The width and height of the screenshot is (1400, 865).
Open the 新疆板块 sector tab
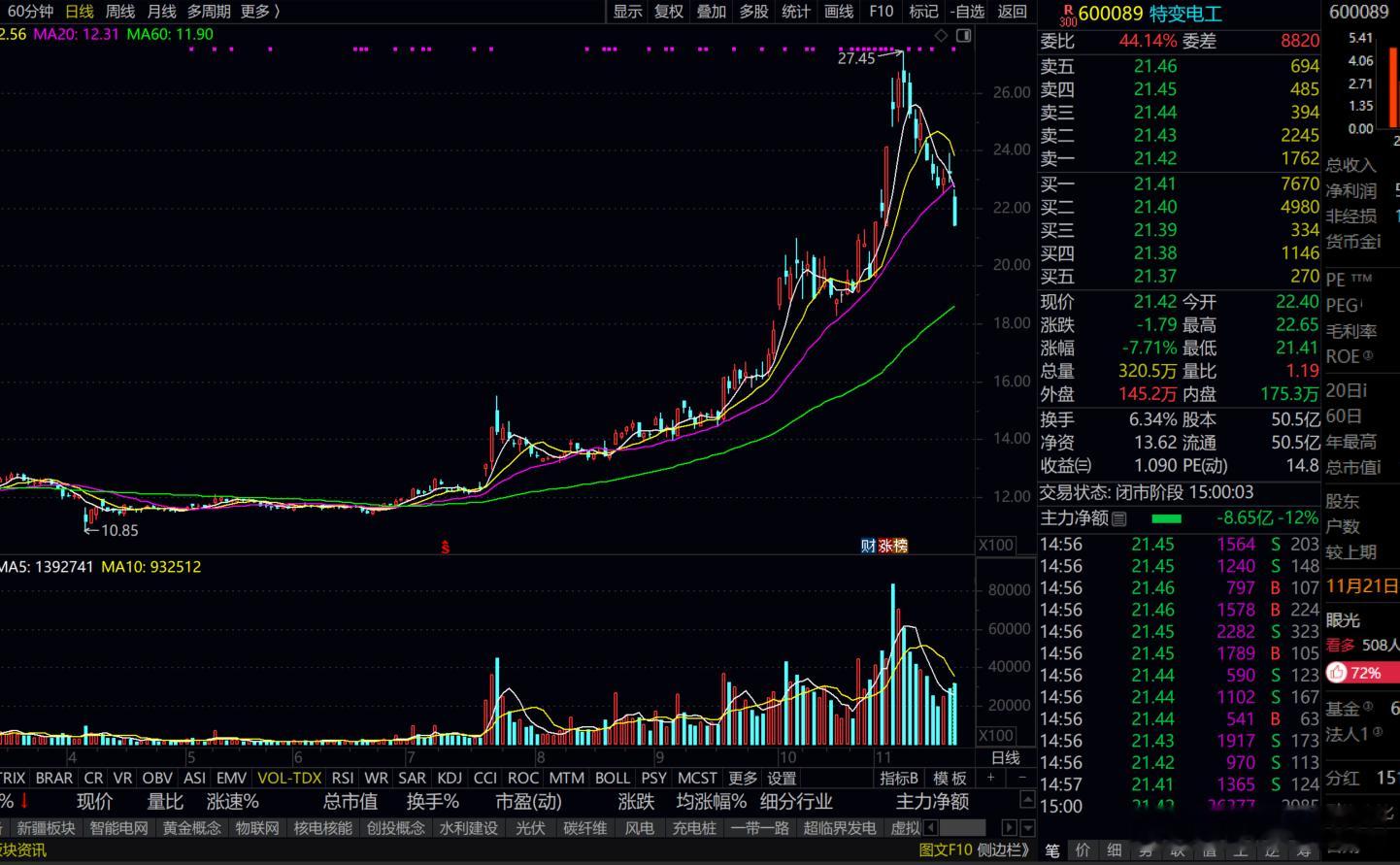click(45, 828)
